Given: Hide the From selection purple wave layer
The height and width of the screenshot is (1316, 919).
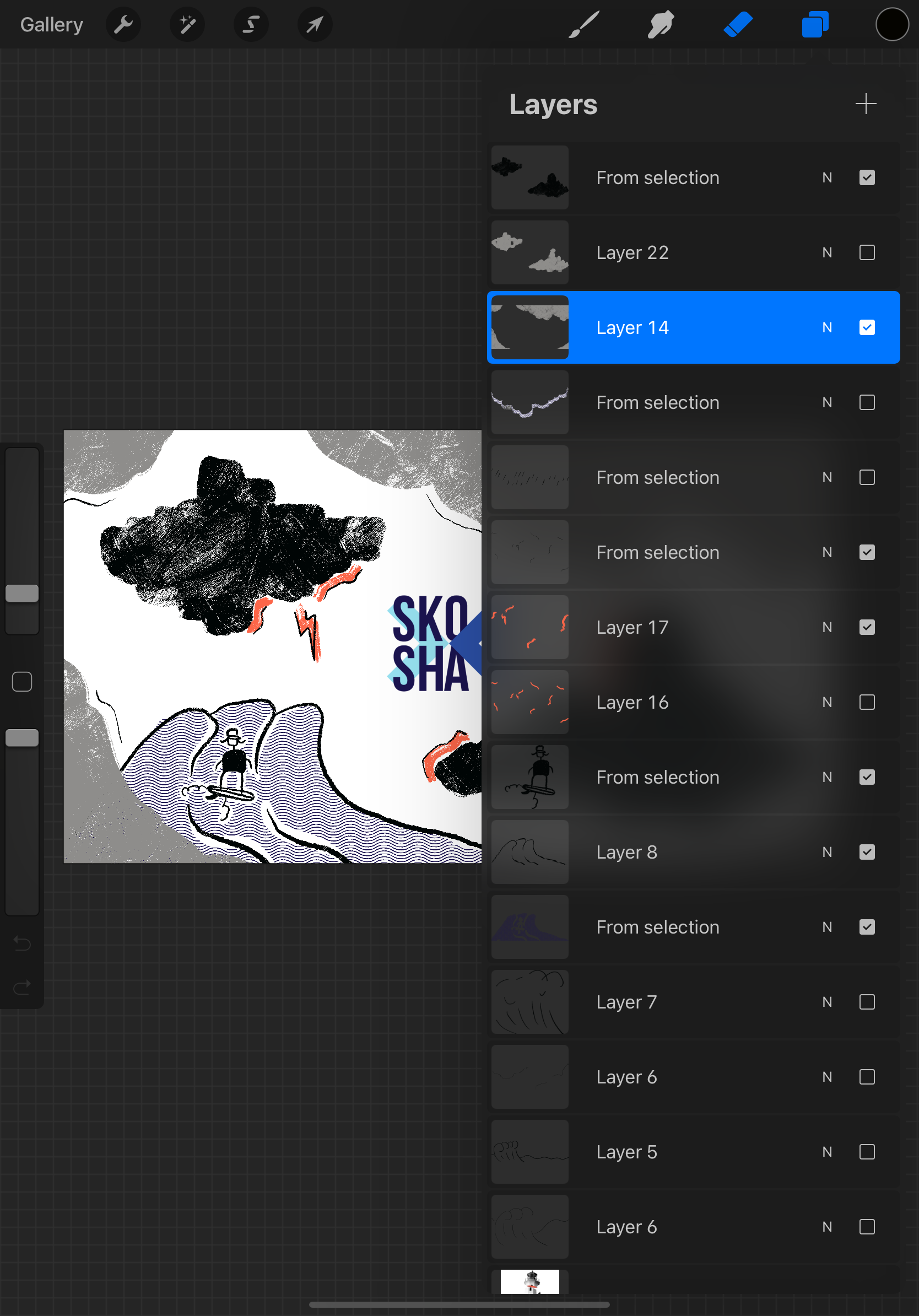Looking at the screenshot, I should tap(867, 927).
